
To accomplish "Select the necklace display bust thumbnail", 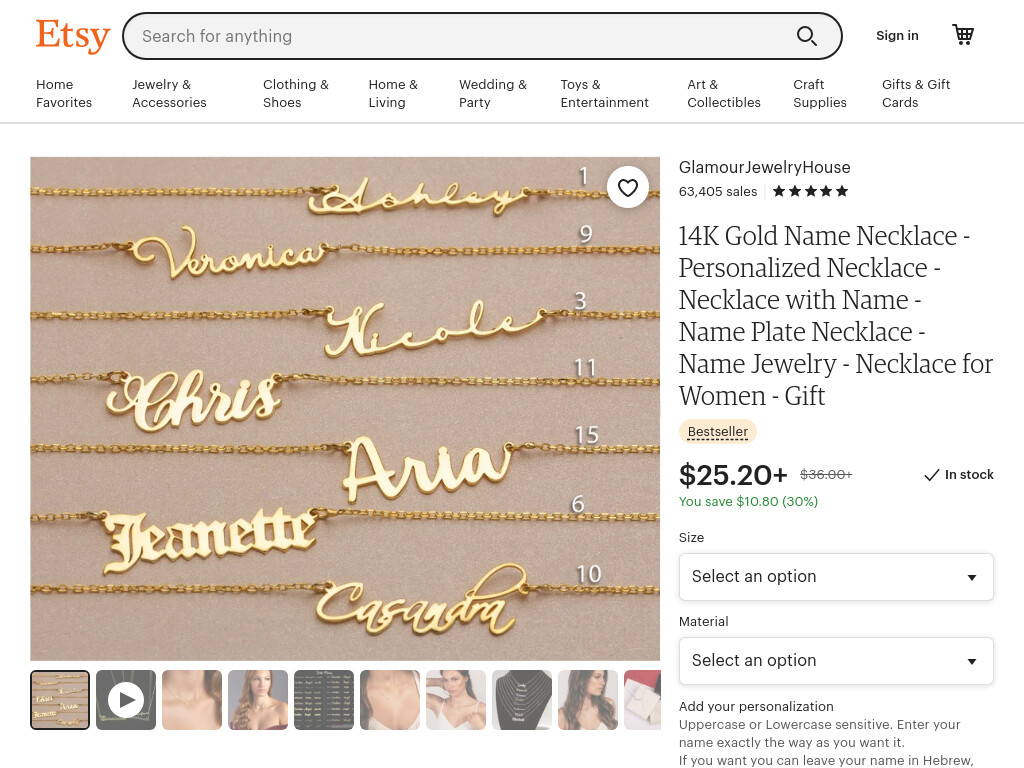I will tap(522, 700).
